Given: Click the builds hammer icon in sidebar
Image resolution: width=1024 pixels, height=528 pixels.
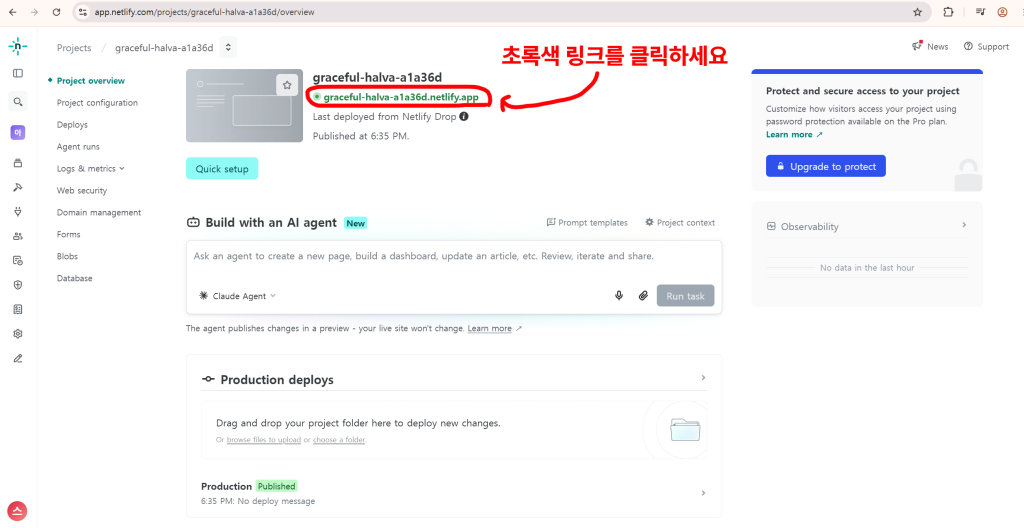Looking at the screenshot, I should tap(18, 188).
